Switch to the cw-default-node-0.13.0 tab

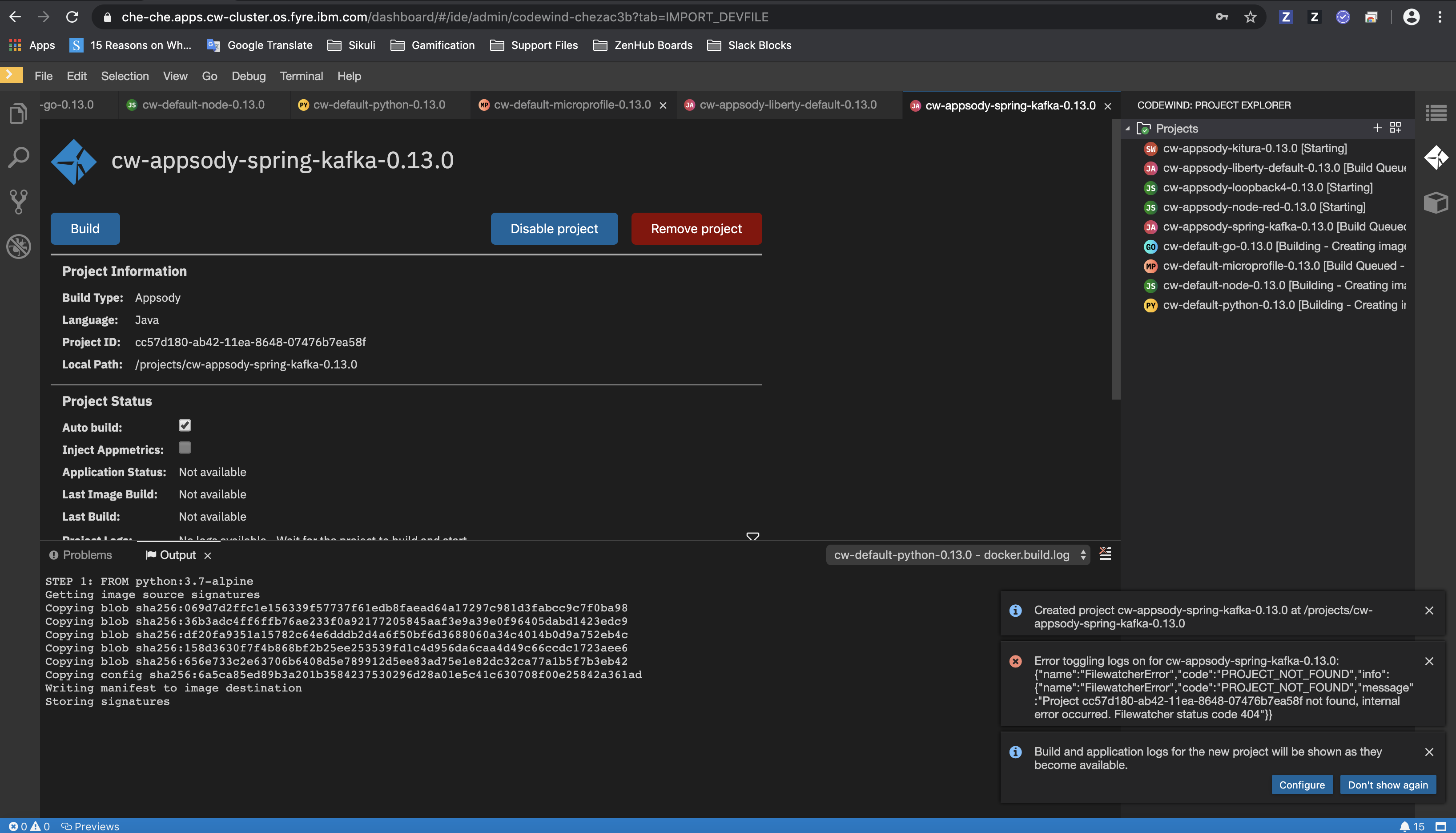[x=203, y=105]
